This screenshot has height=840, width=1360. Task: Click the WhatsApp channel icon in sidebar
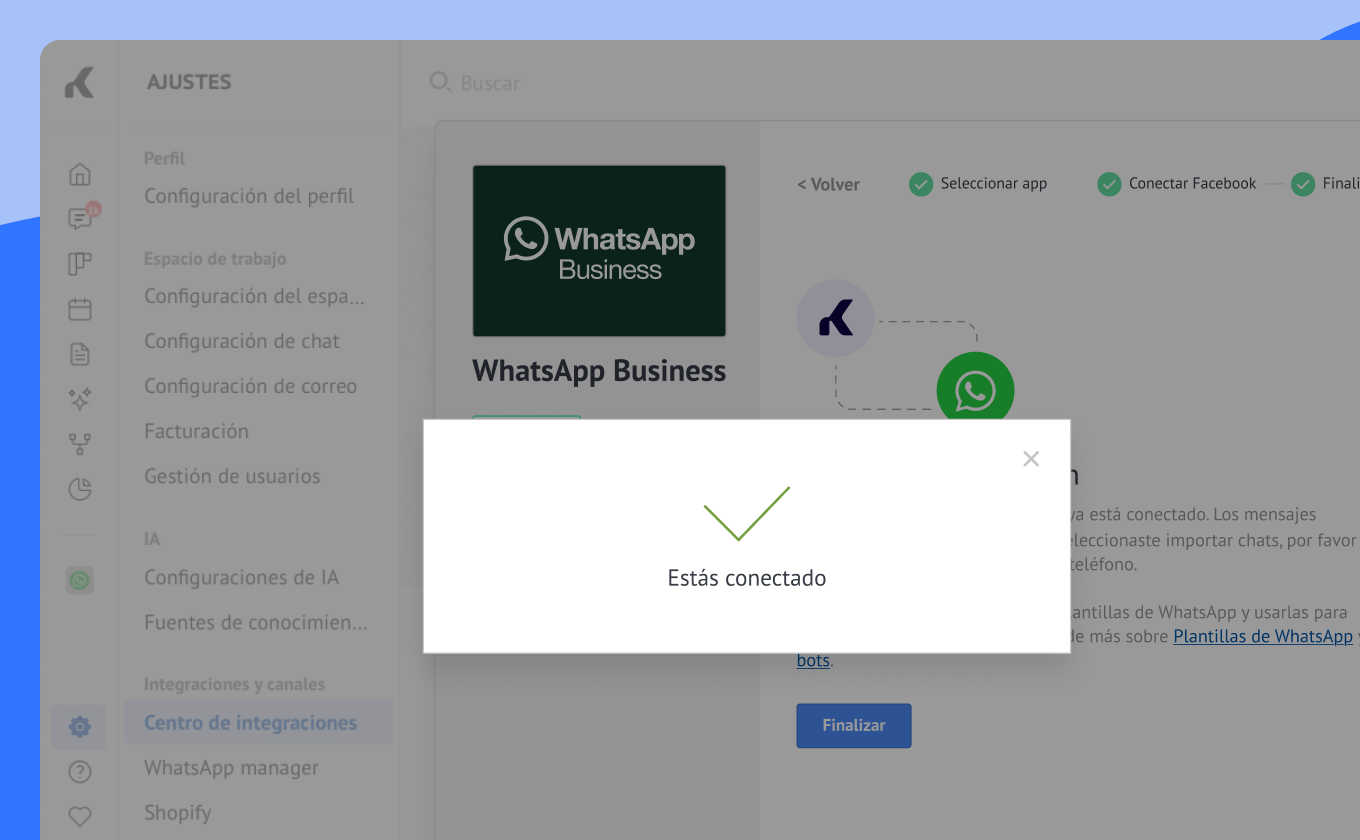[x=80, y=580]
